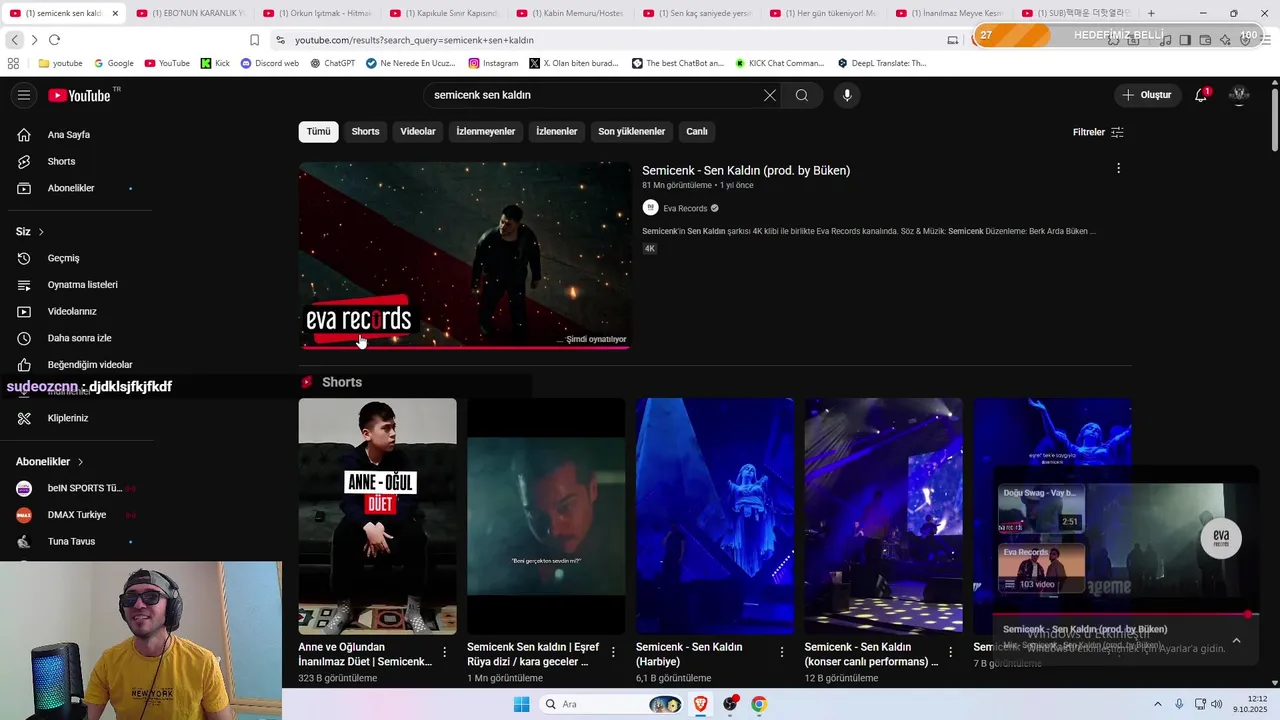Open Daha sonra izle list
1280x720 pixels.
click(79, 338)
